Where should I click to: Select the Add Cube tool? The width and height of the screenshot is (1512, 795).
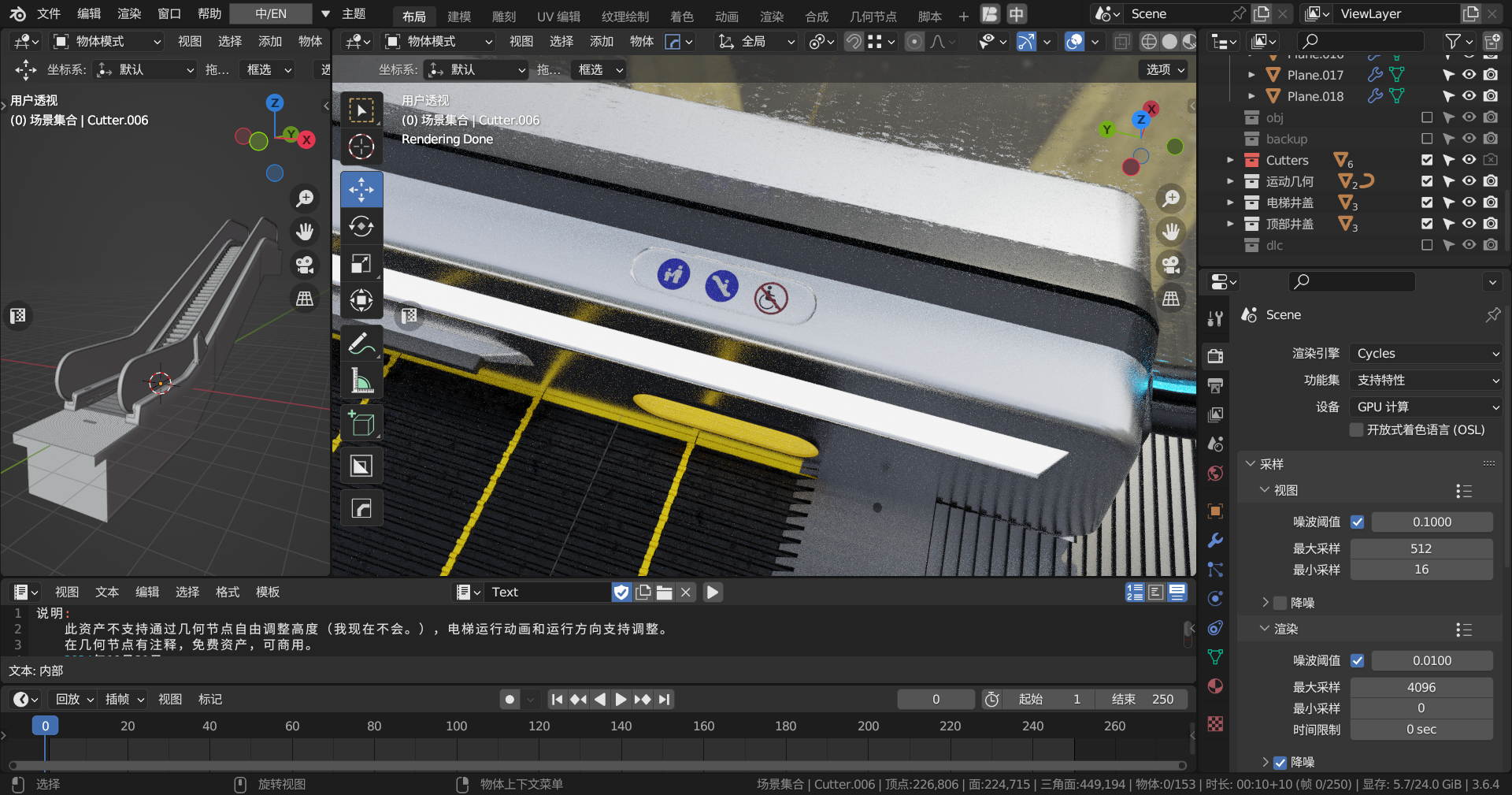(361, 424)
